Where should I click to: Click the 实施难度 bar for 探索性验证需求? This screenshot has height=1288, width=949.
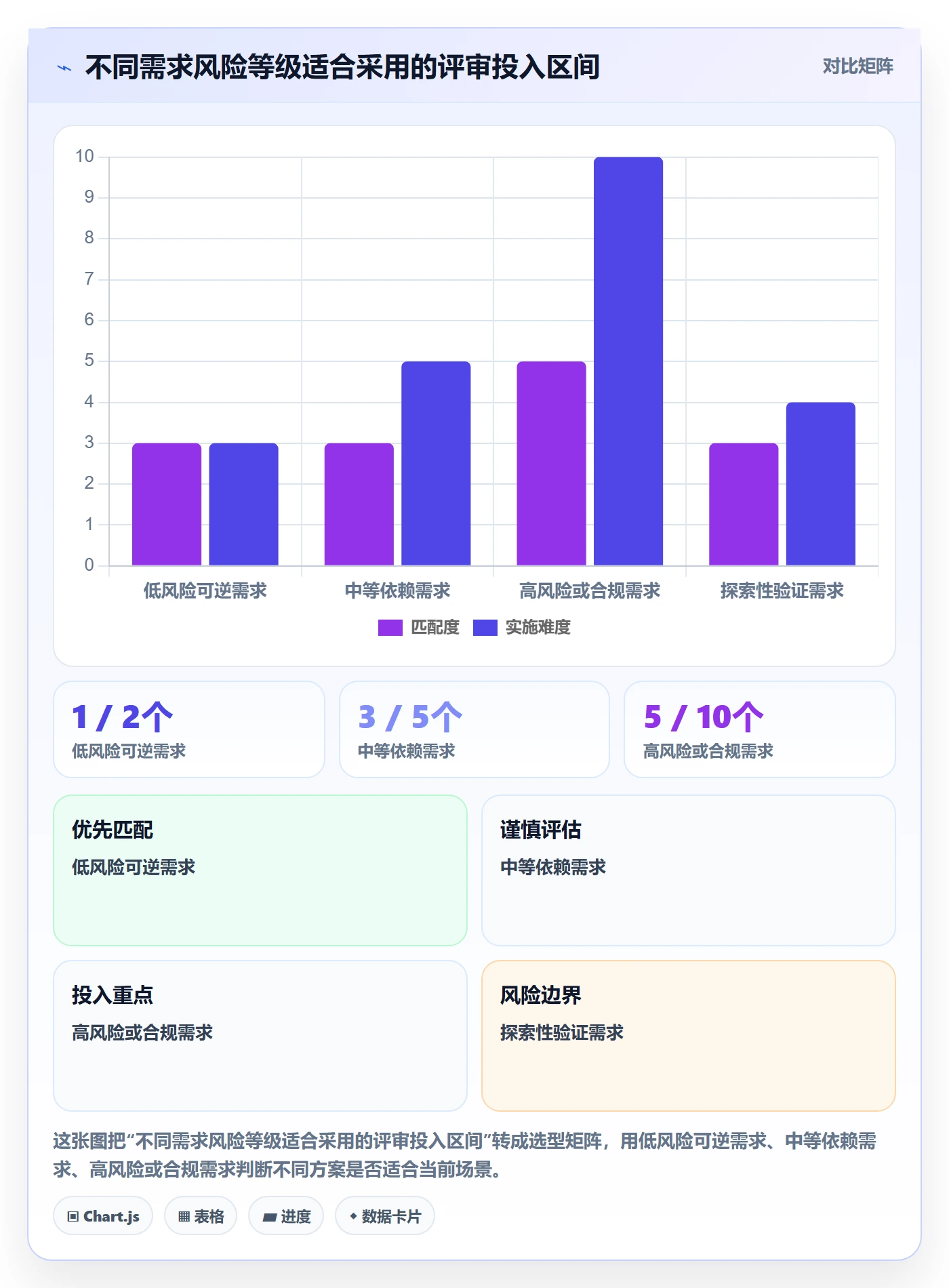click(821, 484)
